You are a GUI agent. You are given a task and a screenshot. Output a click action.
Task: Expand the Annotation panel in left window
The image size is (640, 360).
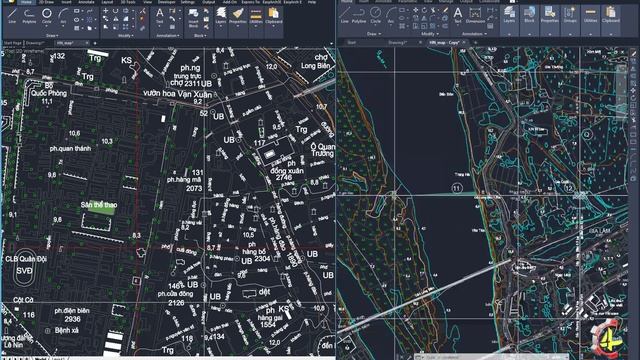[x=168, y=36]
